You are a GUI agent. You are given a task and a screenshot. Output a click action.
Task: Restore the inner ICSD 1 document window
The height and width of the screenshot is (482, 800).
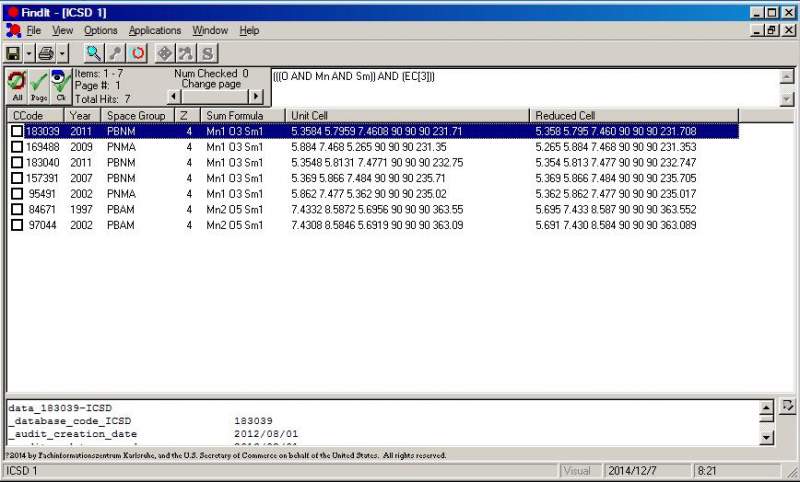(772, 31)
